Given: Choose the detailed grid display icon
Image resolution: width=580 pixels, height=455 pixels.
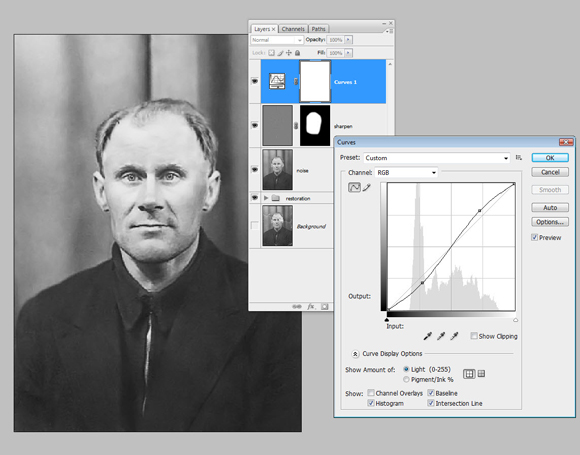Looking at the screenshot, I should point(481,374).
